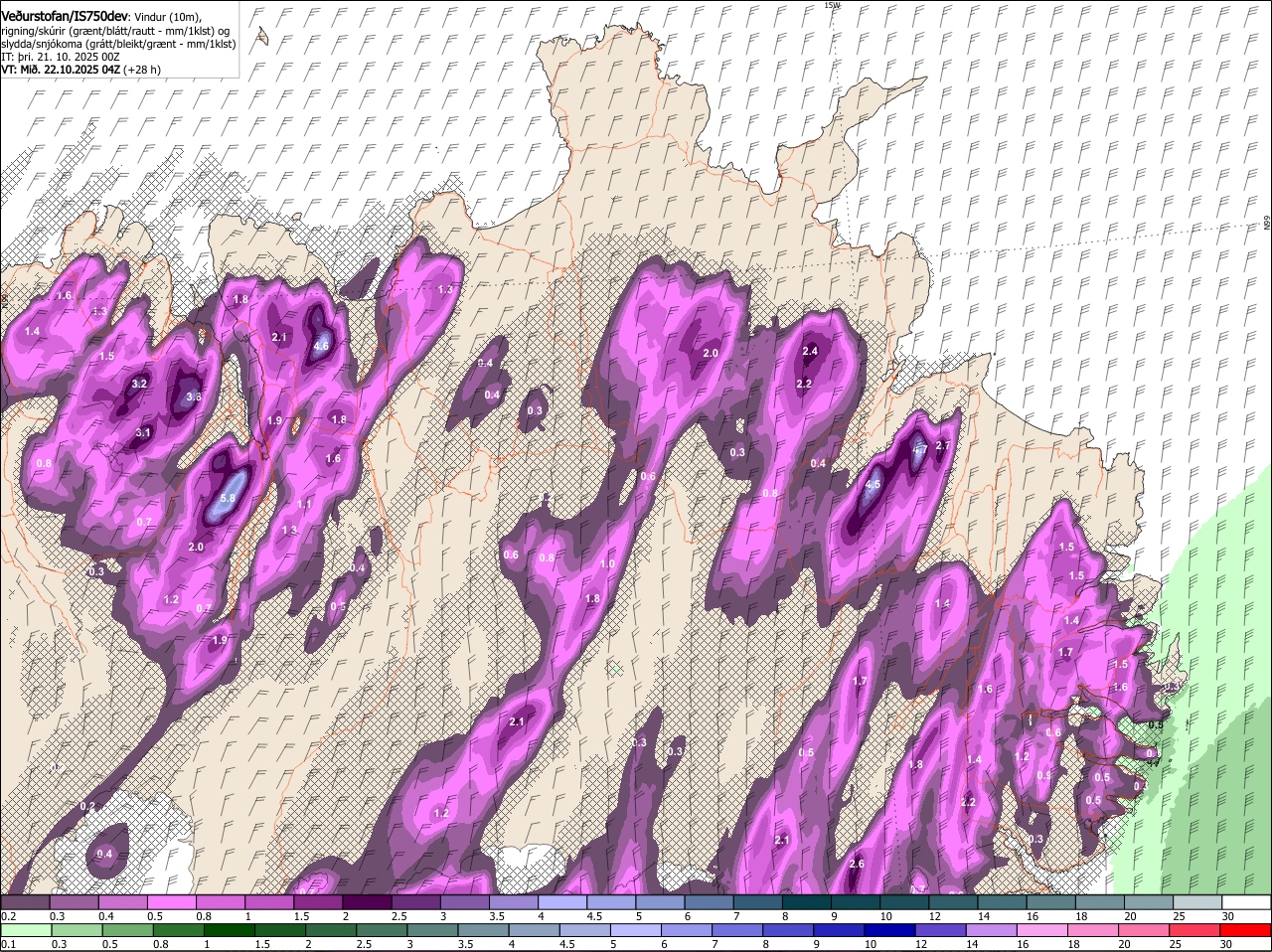Click the IT initial time line
The image size is (1272, 952).
point(60,57)
